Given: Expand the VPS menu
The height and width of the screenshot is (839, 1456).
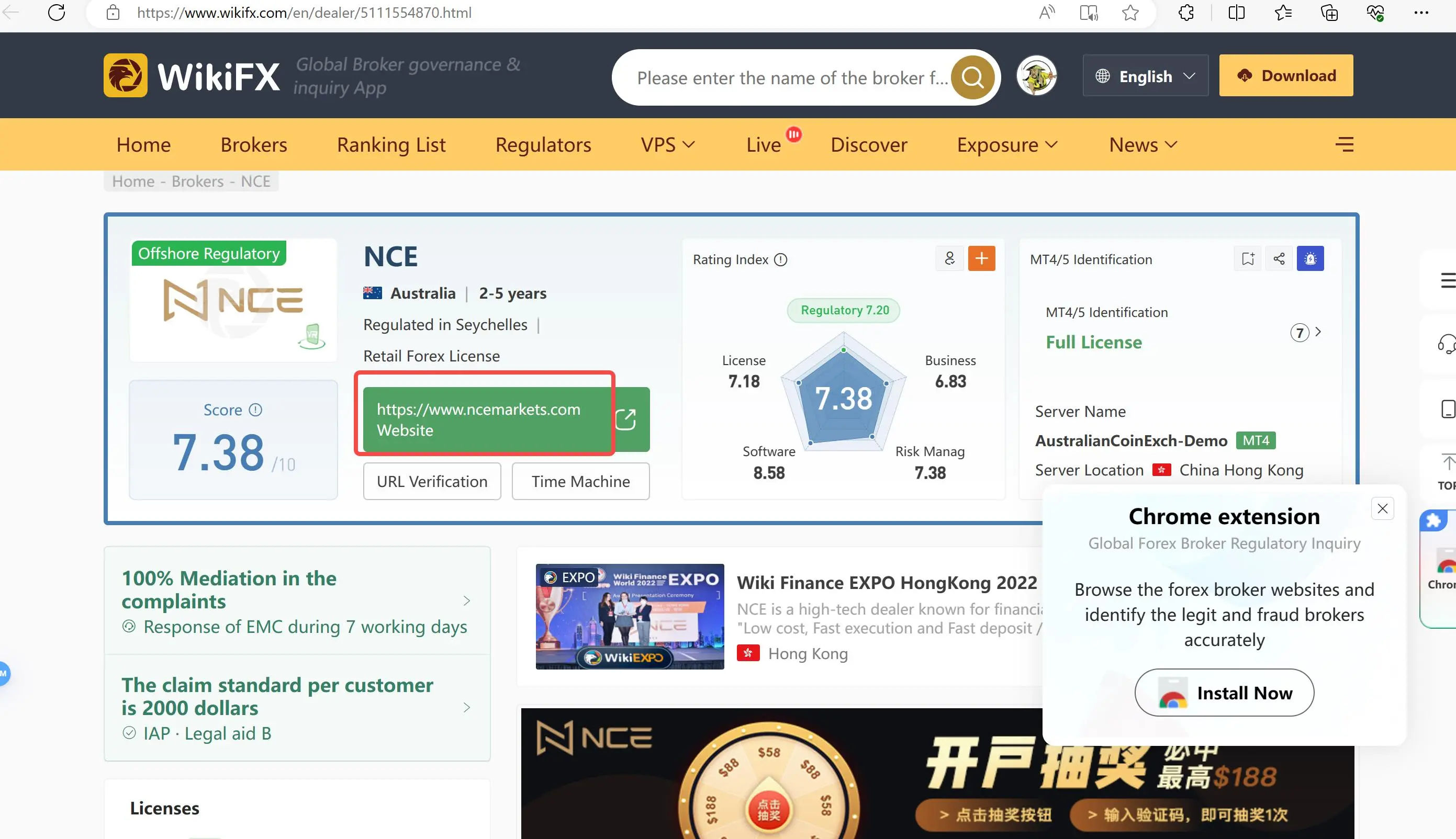Looking at the screenshot, I should coord(668,145).
